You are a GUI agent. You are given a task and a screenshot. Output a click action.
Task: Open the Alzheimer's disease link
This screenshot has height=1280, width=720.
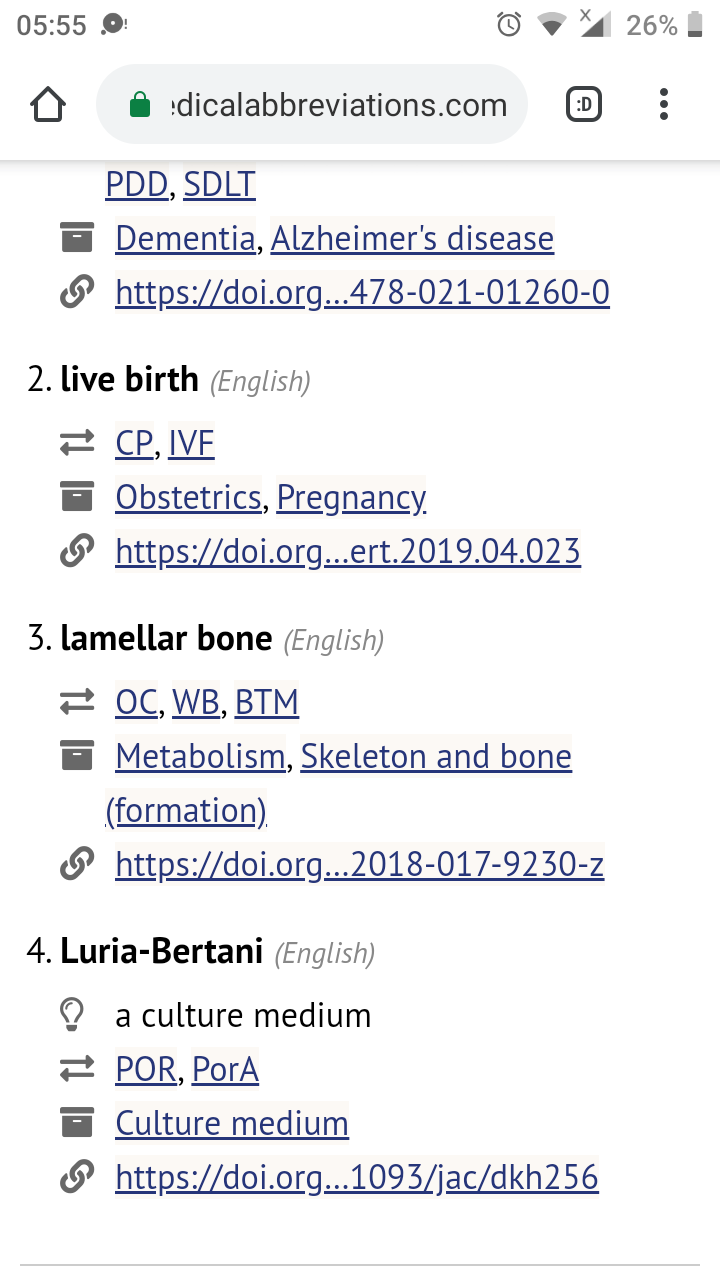pos(412,239)
